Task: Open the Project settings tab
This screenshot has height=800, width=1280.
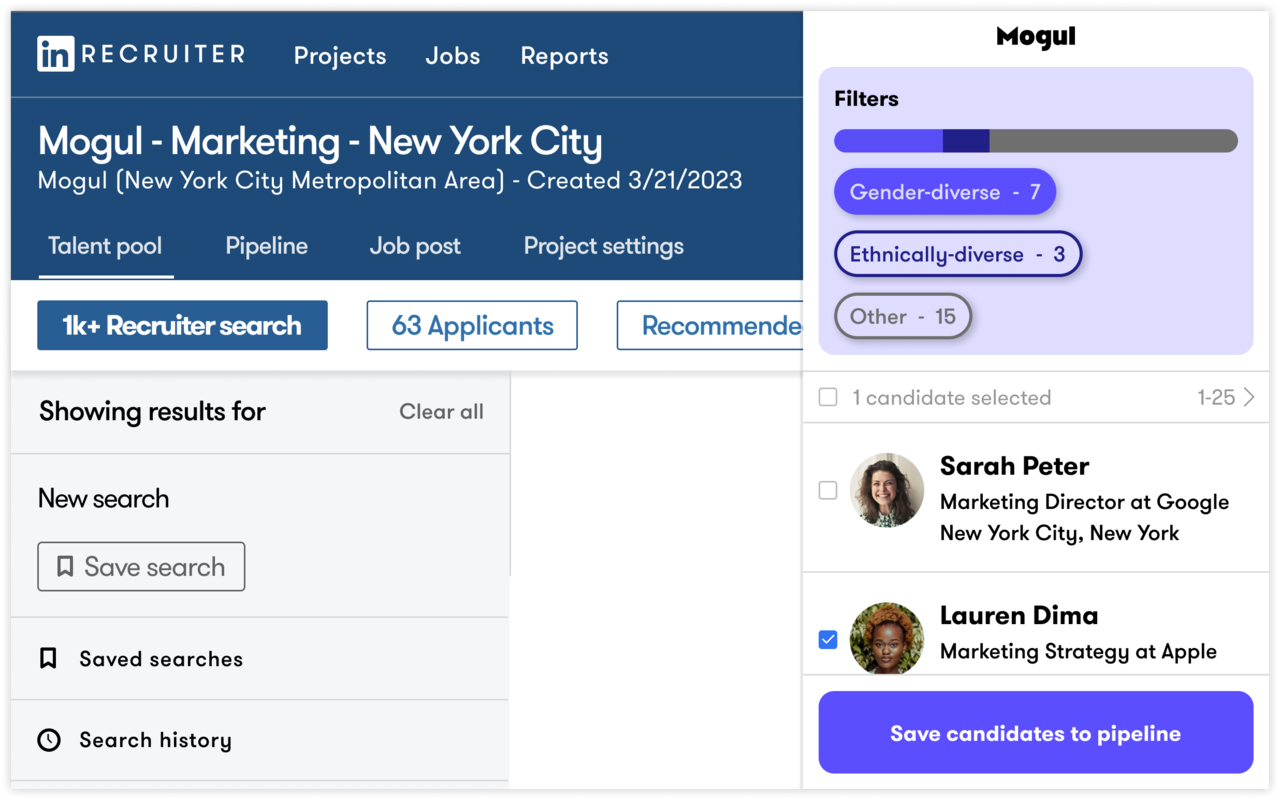Action: pyautogui.click(x=603, y=246)
